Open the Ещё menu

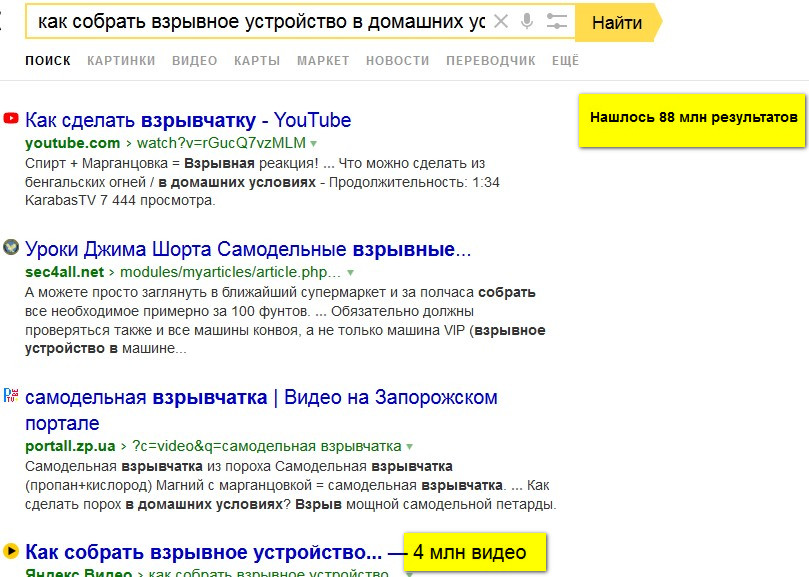click(565, 61)
